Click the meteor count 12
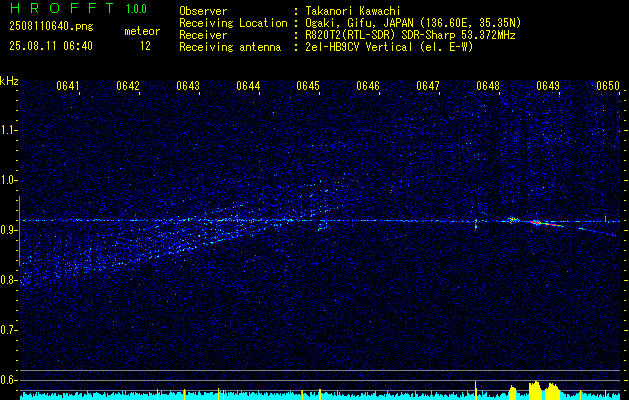 (145, 46)
